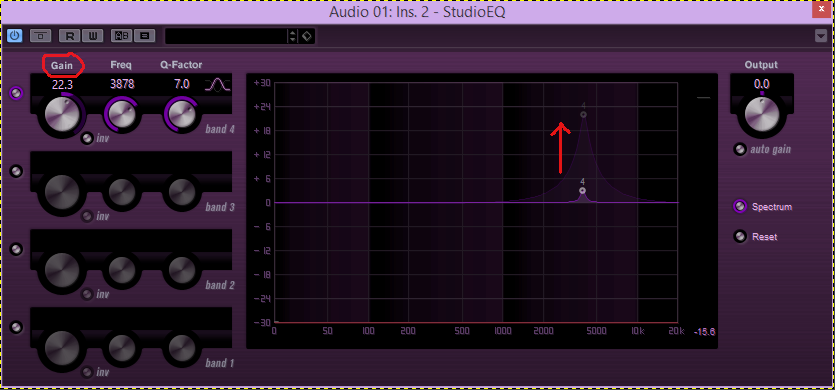Open the plugin functions dropdown arrow at top right

tap(821, 36)
